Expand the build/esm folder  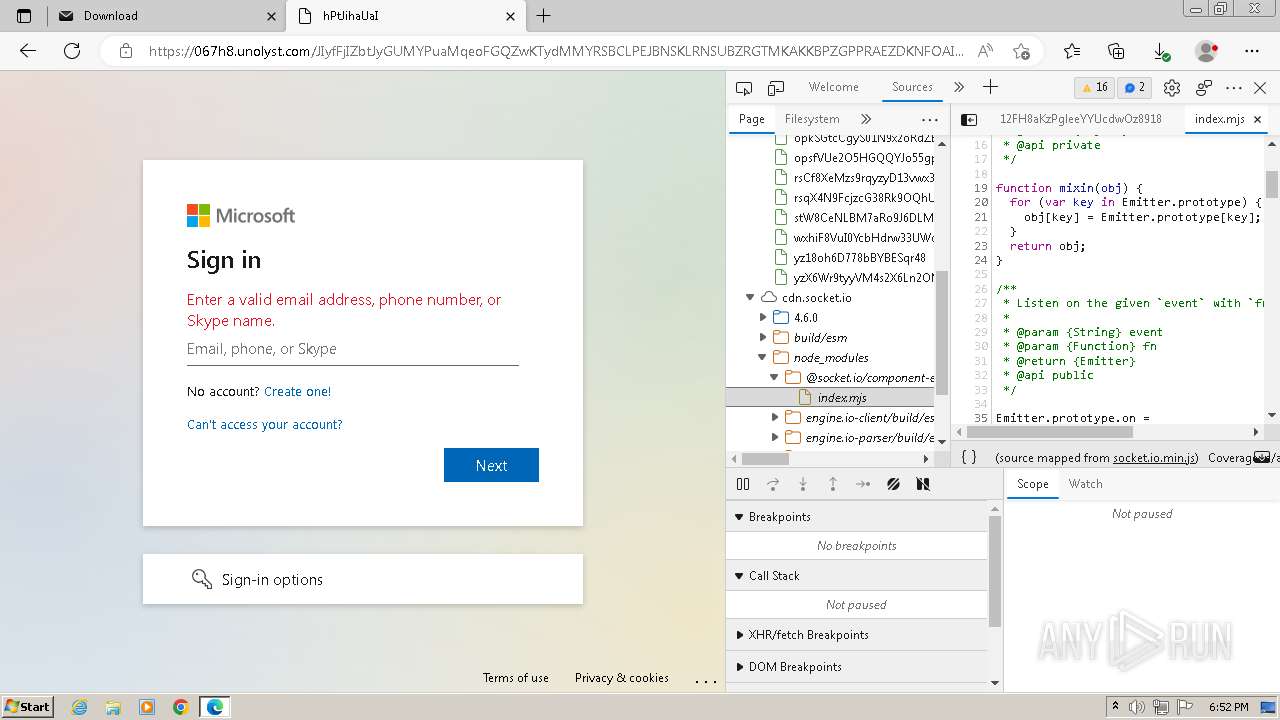coord(763,338)
